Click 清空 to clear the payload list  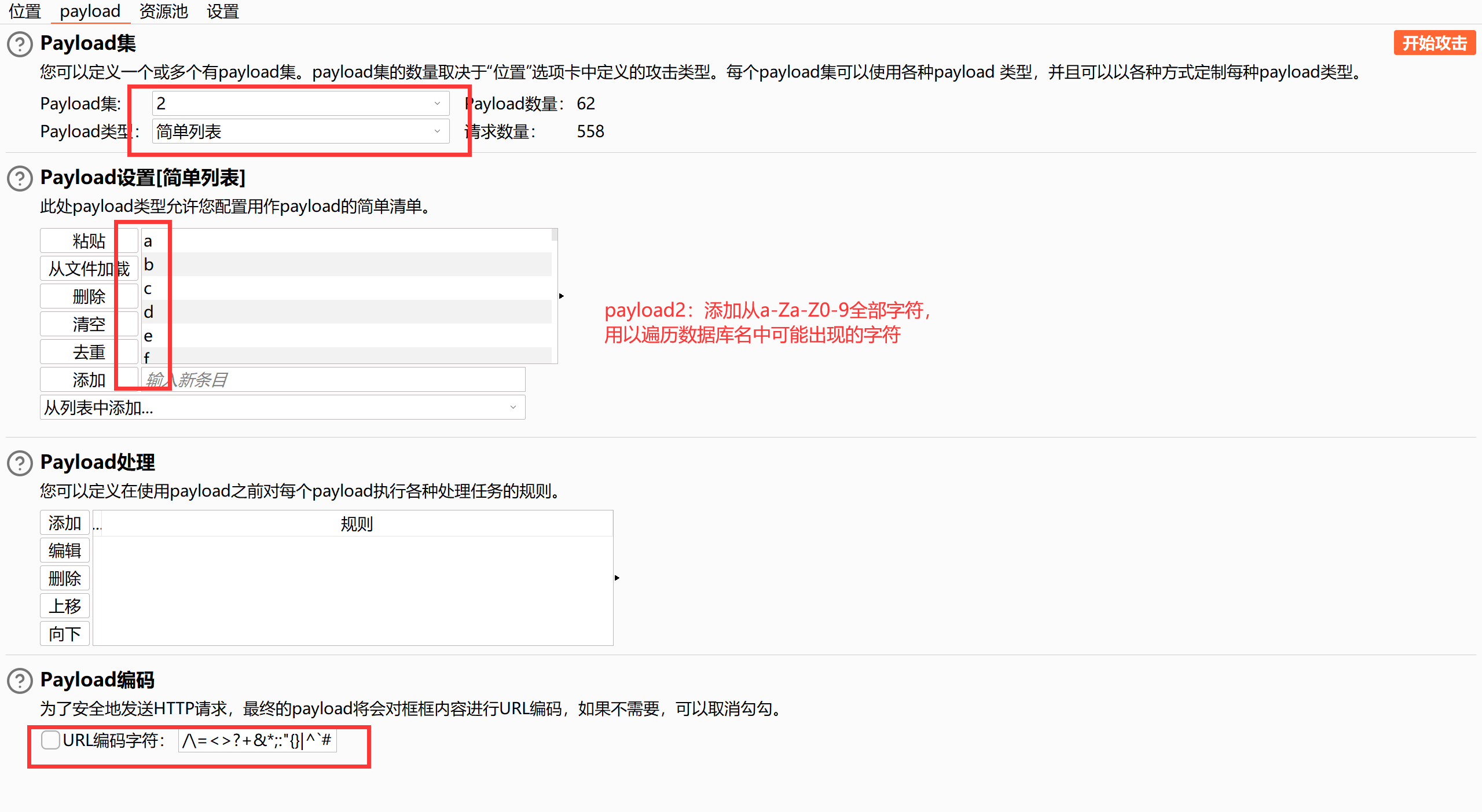point(89,324)
